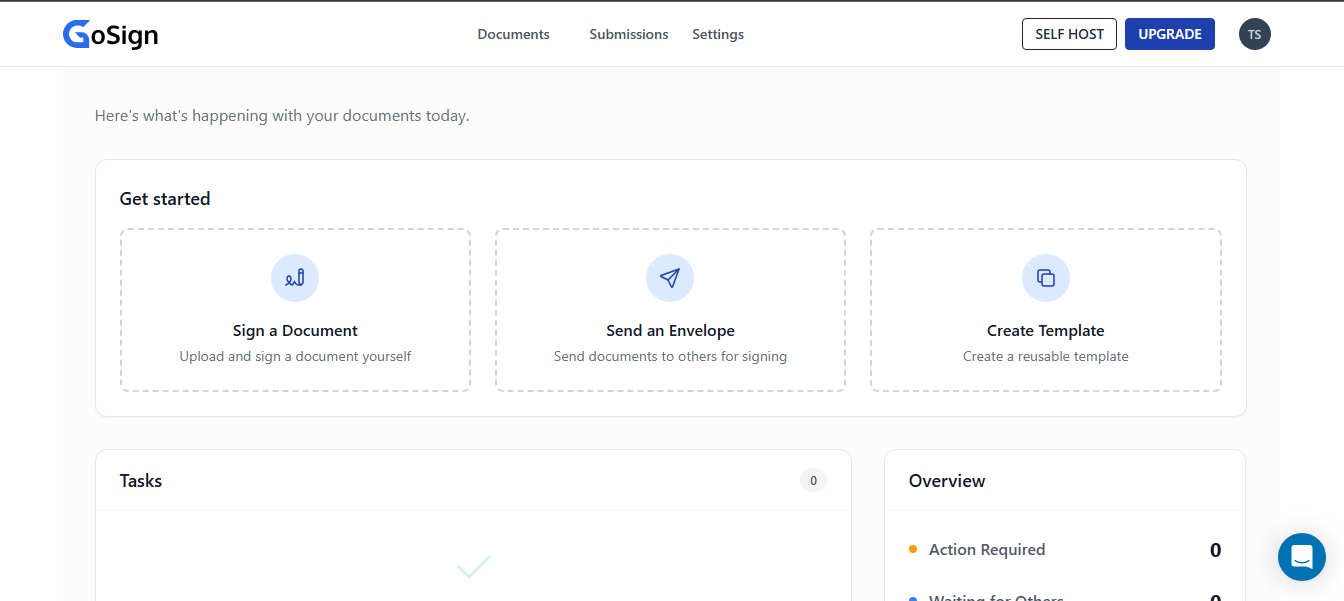Screen dimensions: 1344x601
Task: Go to the Submissions page
Action: (628, 34)
